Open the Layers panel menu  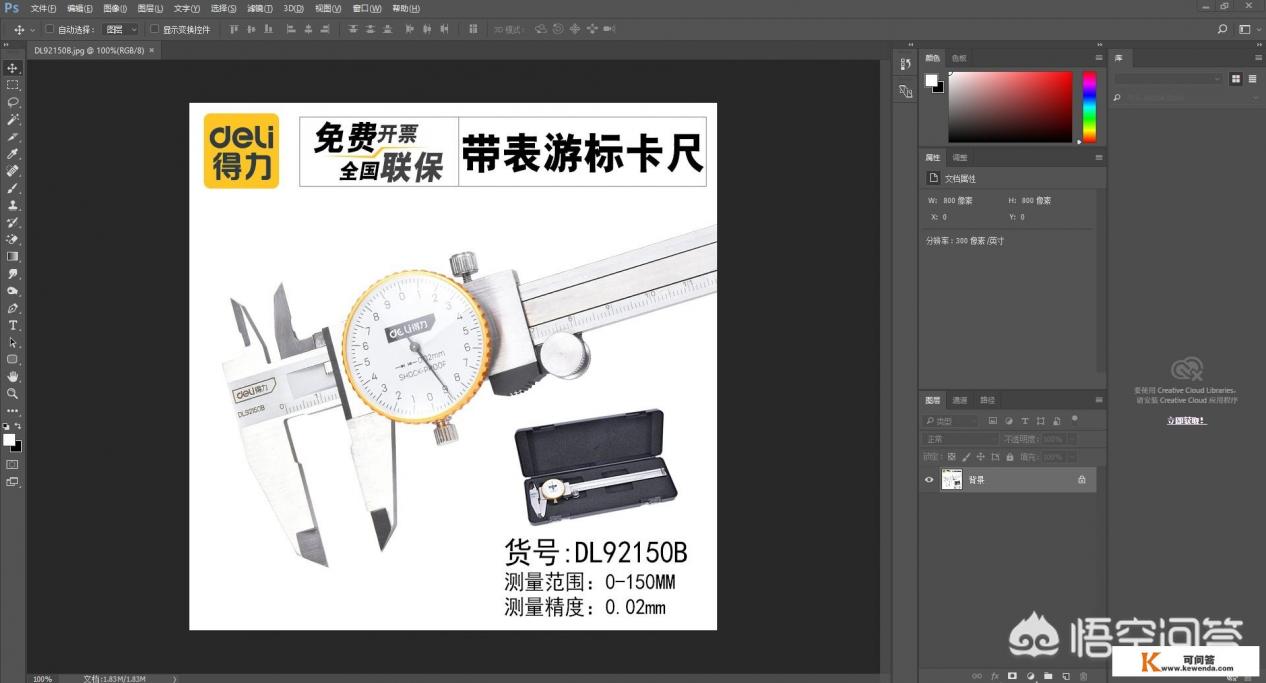tap(1099, 400)
